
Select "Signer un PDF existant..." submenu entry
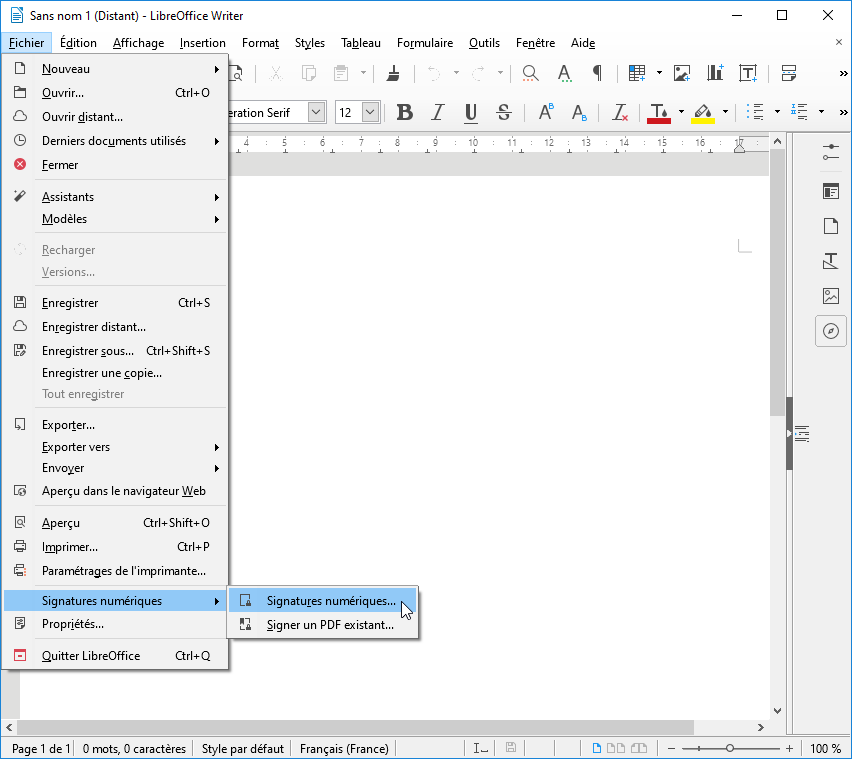pos(330,625)
